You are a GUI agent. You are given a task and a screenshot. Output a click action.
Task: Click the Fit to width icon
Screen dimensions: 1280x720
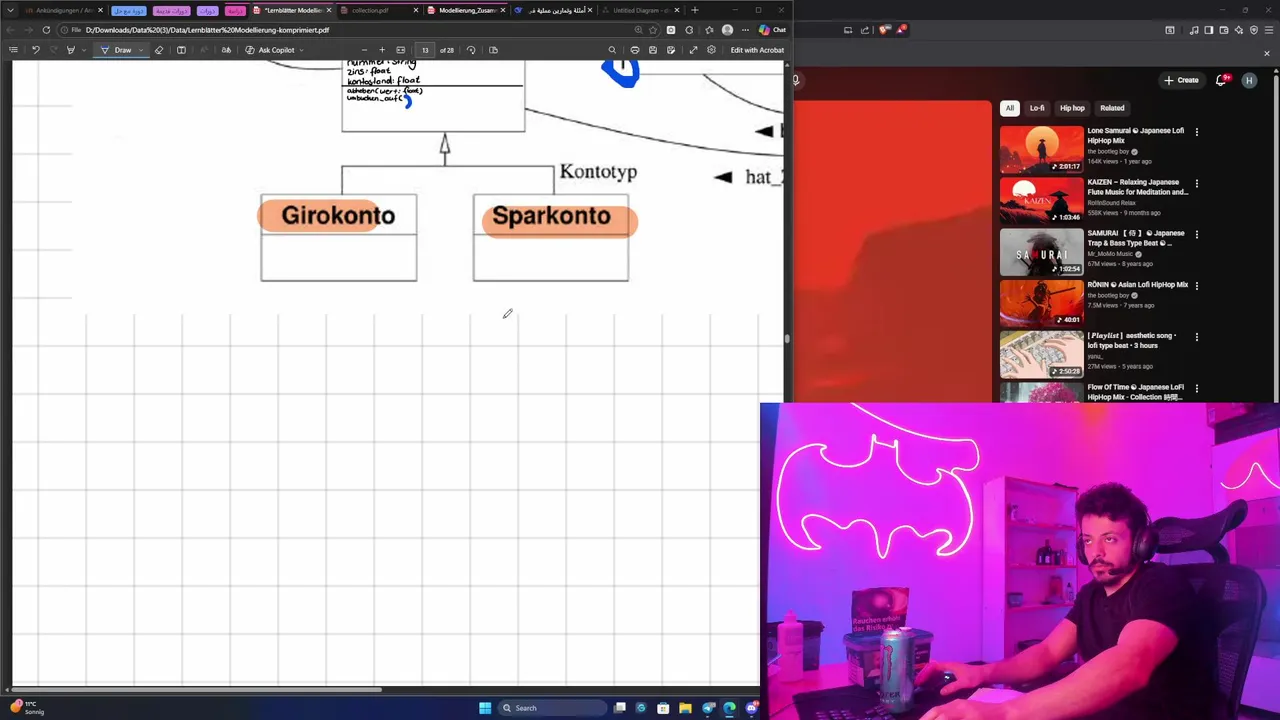pos(401,50)
